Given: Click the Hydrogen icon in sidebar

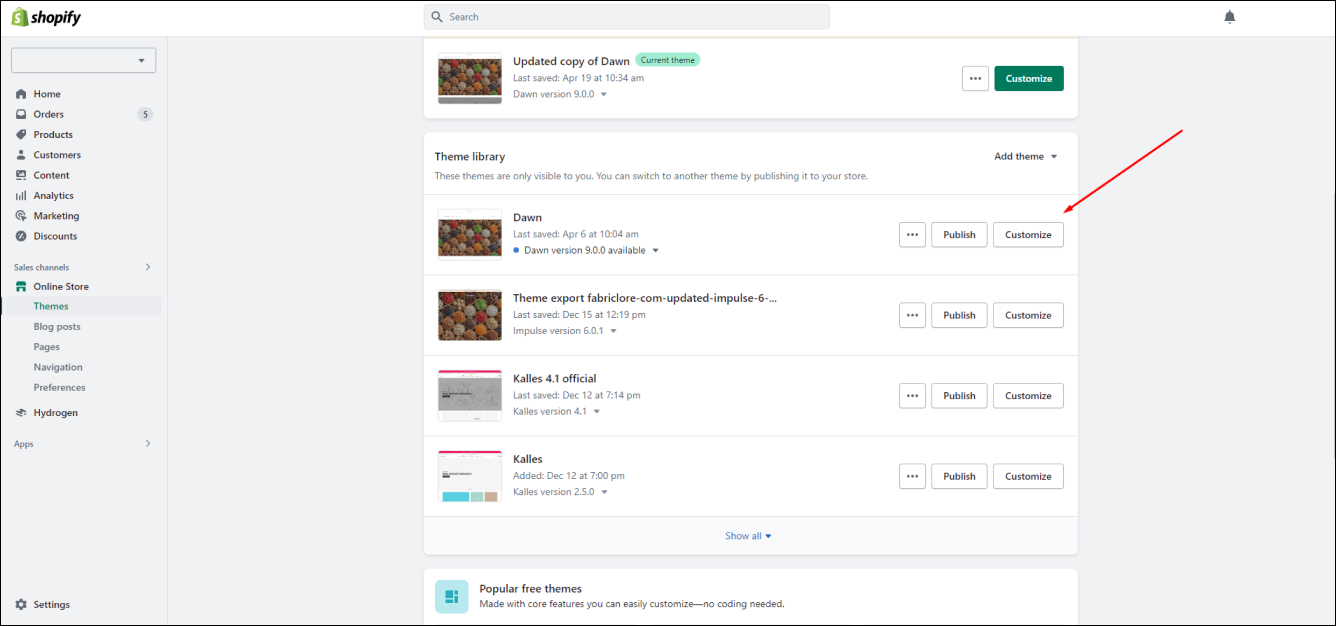Looking at the screenshot, I should pyautogui.click(x=22, y=413).
